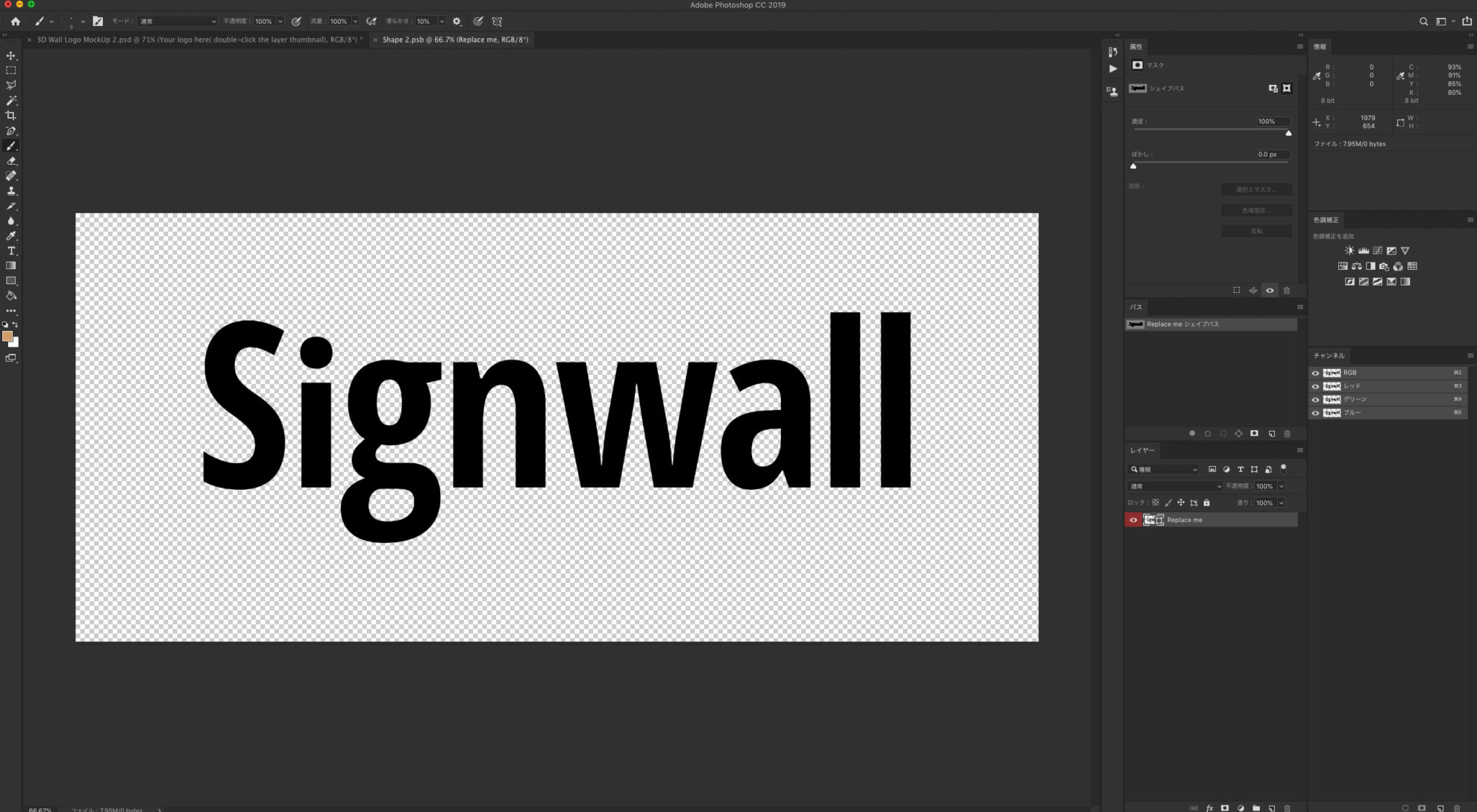Toggle RGB channel visibility

click(1315, 373)
